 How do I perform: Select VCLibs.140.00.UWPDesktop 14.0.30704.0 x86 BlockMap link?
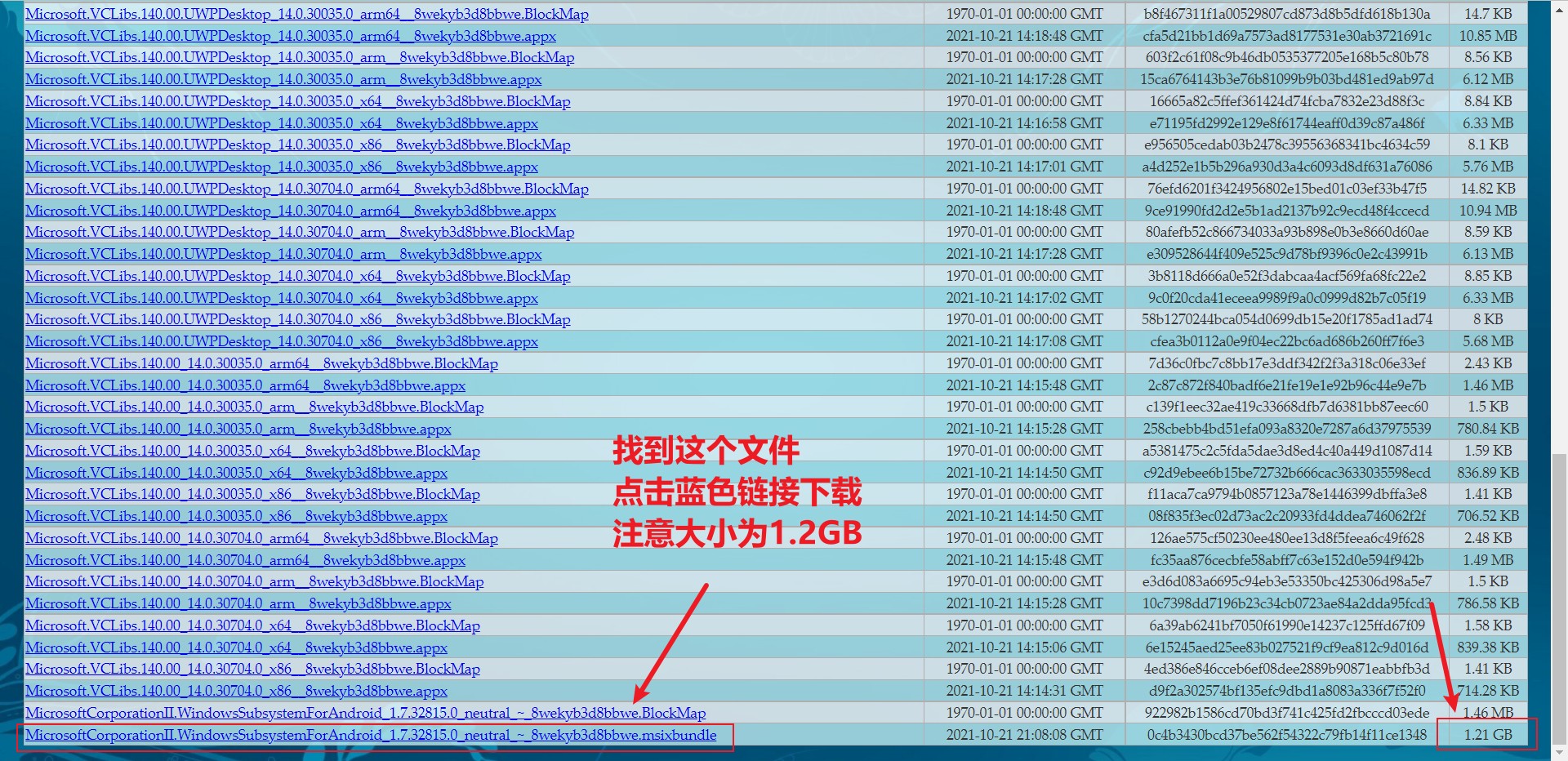[x=298, y=319]
